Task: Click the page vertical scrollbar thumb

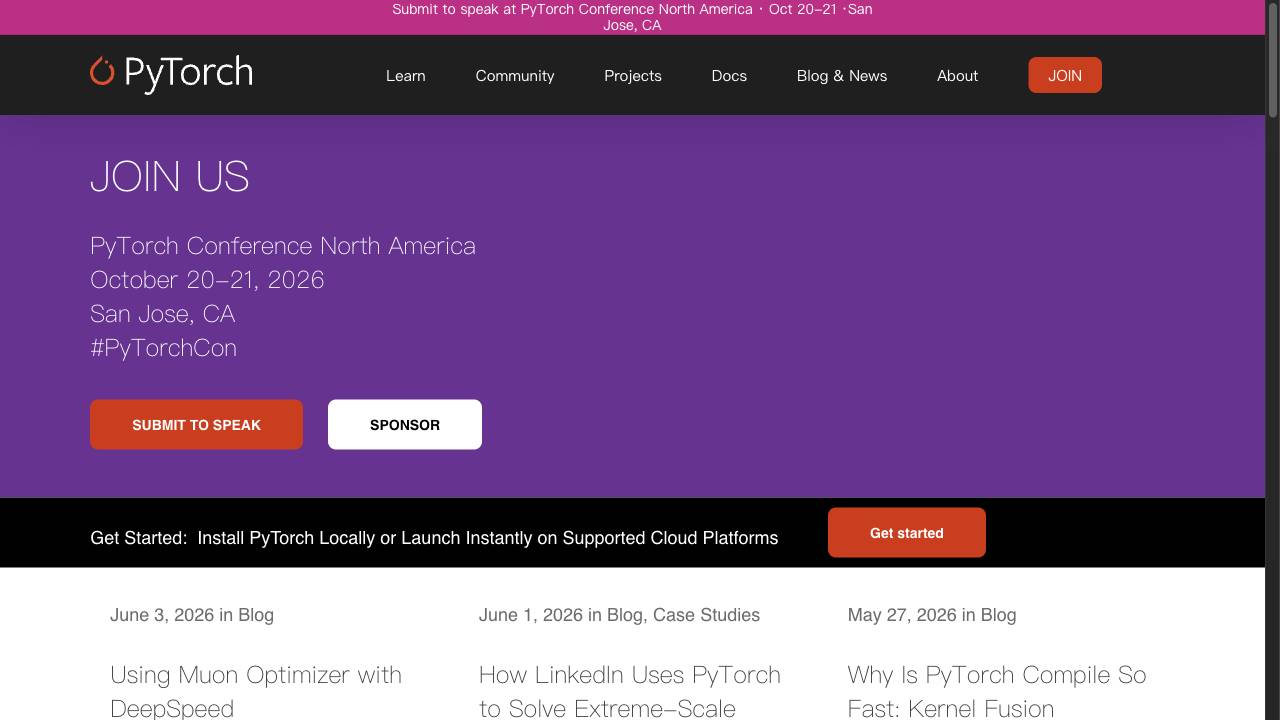Action: pyautogui.click(x=1272, y=58)
